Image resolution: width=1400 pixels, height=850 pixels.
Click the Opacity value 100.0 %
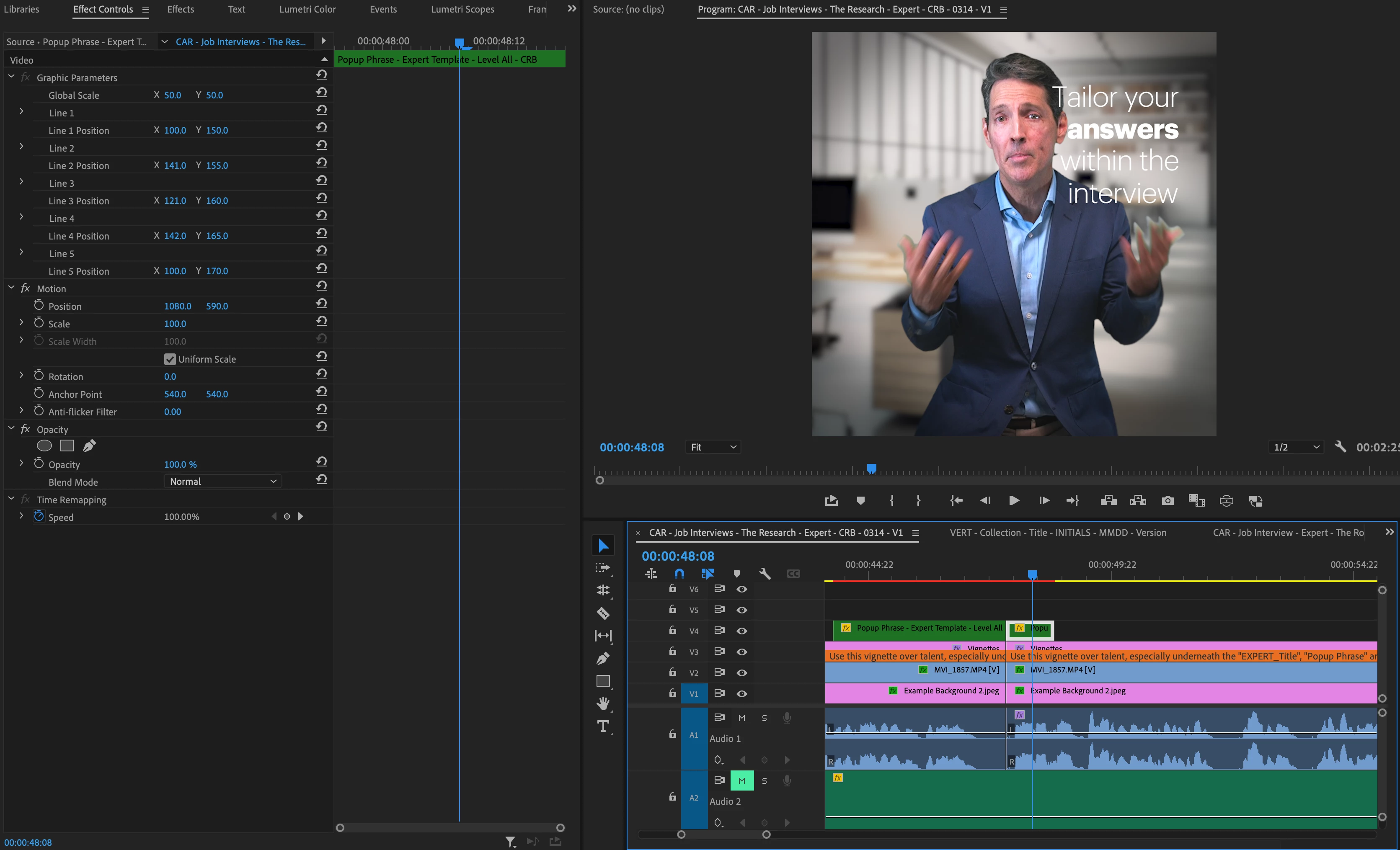pyautogui.click(x=180, y=464)
